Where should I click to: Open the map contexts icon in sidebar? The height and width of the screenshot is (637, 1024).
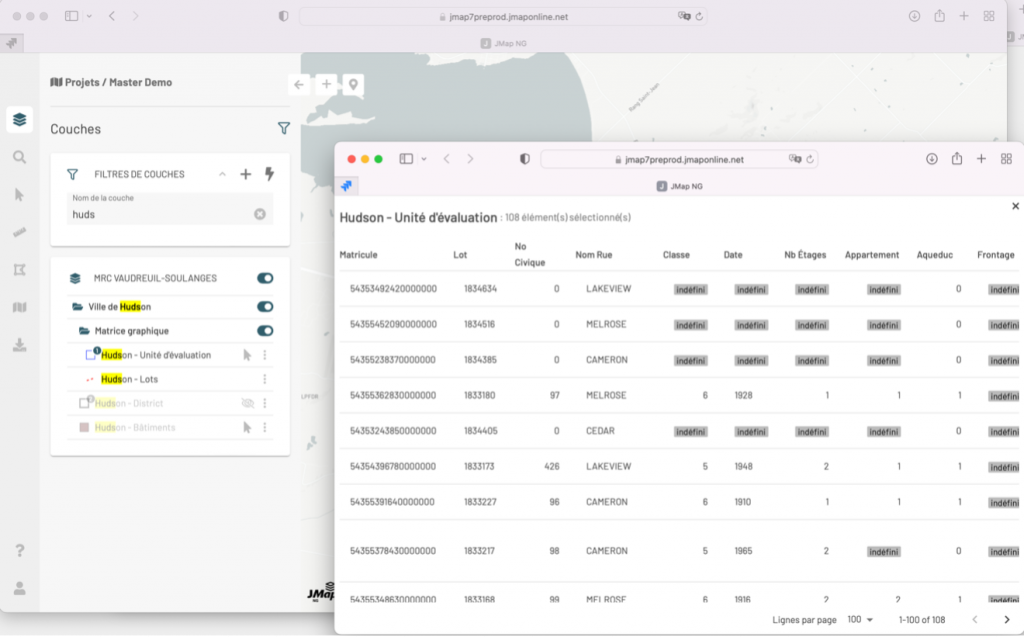[x=20, y=307]
